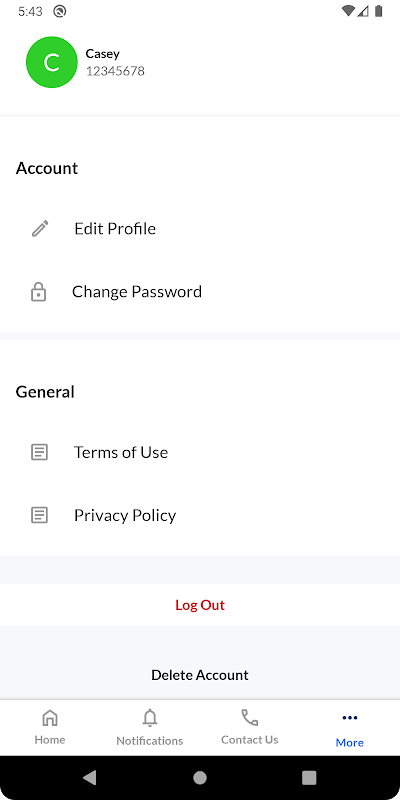Tap the Notifications bell icon
The image size is (400, 800).
coord(149,718)
